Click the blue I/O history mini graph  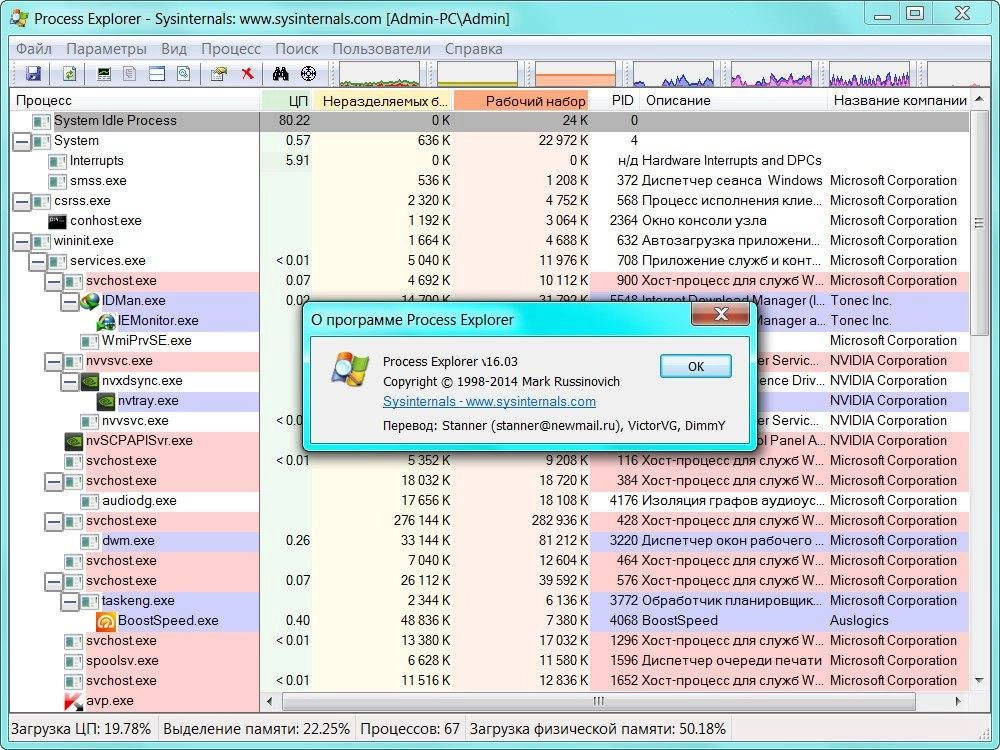673,74
